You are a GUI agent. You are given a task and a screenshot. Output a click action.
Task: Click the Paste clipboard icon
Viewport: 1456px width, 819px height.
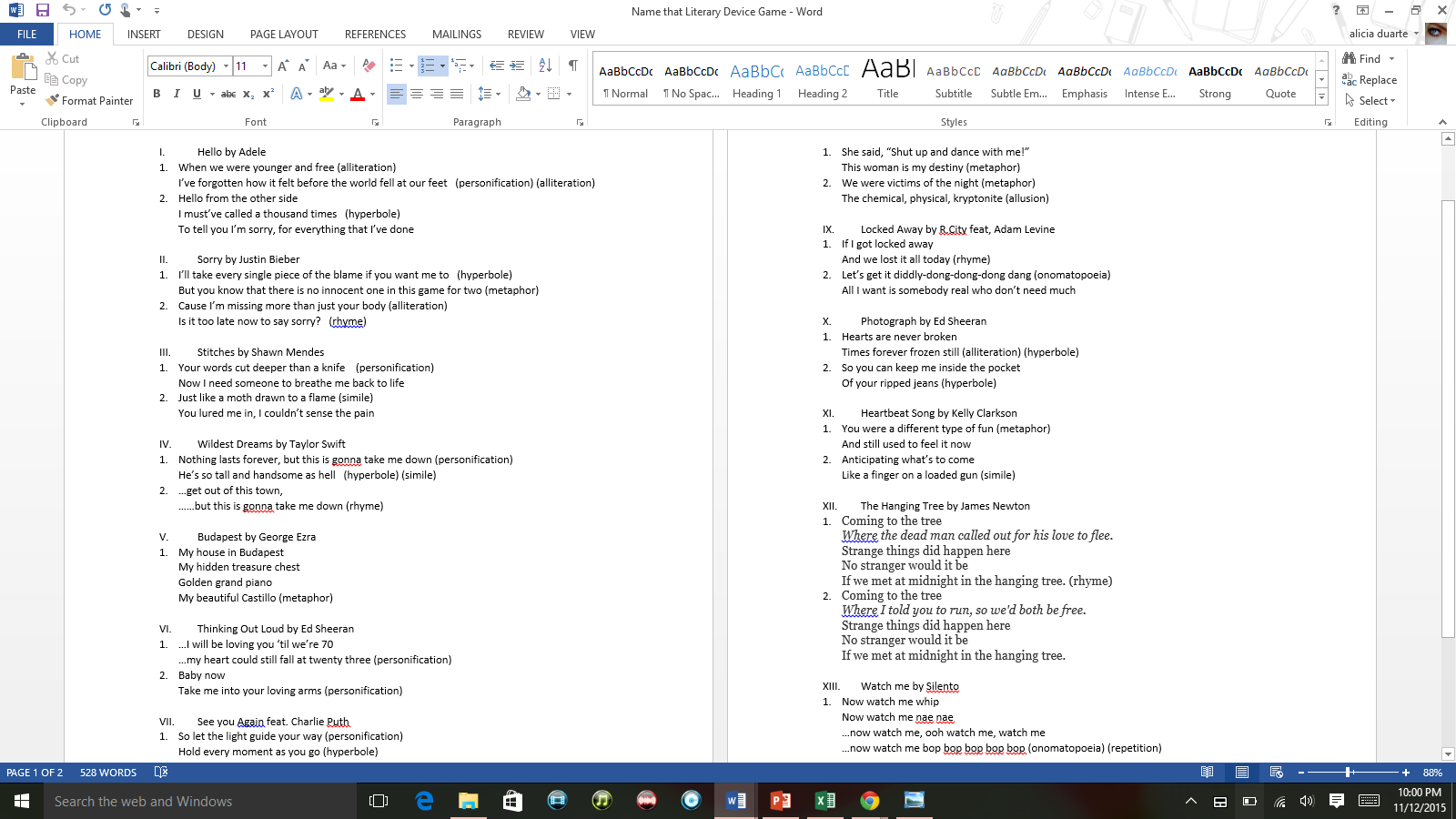point(23,67)
